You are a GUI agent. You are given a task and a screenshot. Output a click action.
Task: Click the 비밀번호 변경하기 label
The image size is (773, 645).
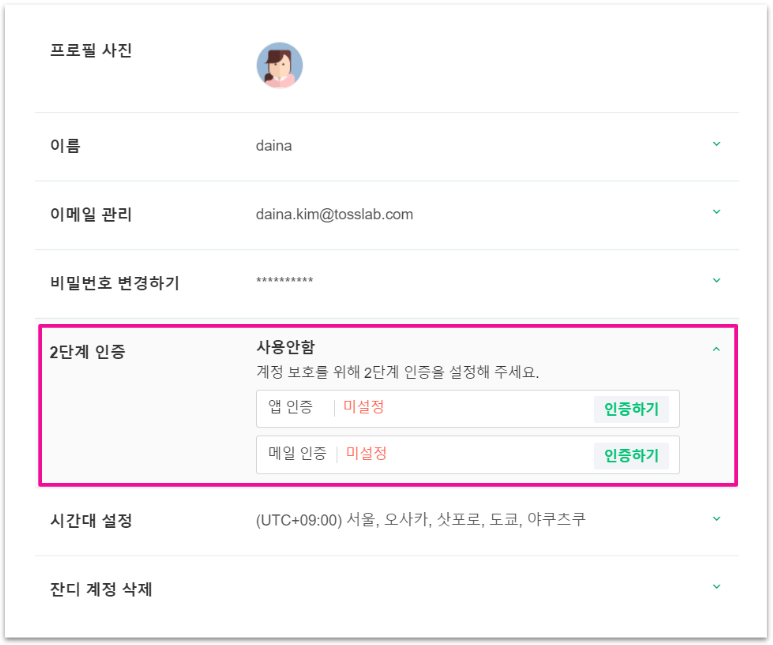115,283
